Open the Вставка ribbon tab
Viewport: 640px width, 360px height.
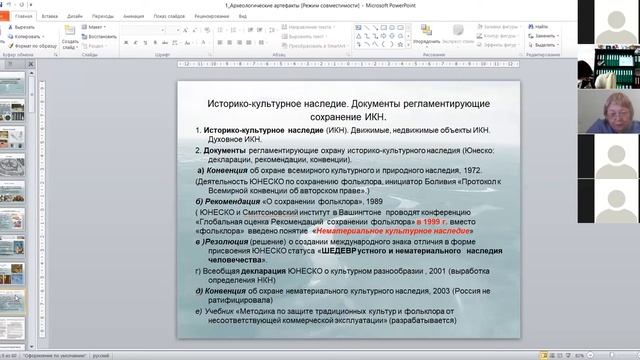coord(50,16)
